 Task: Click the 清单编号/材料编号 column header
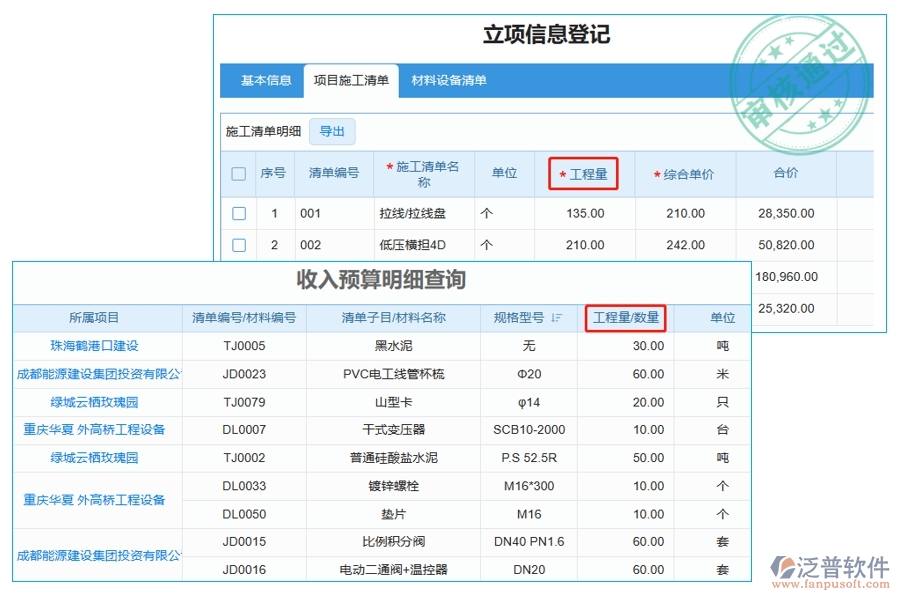click(242, 318)
